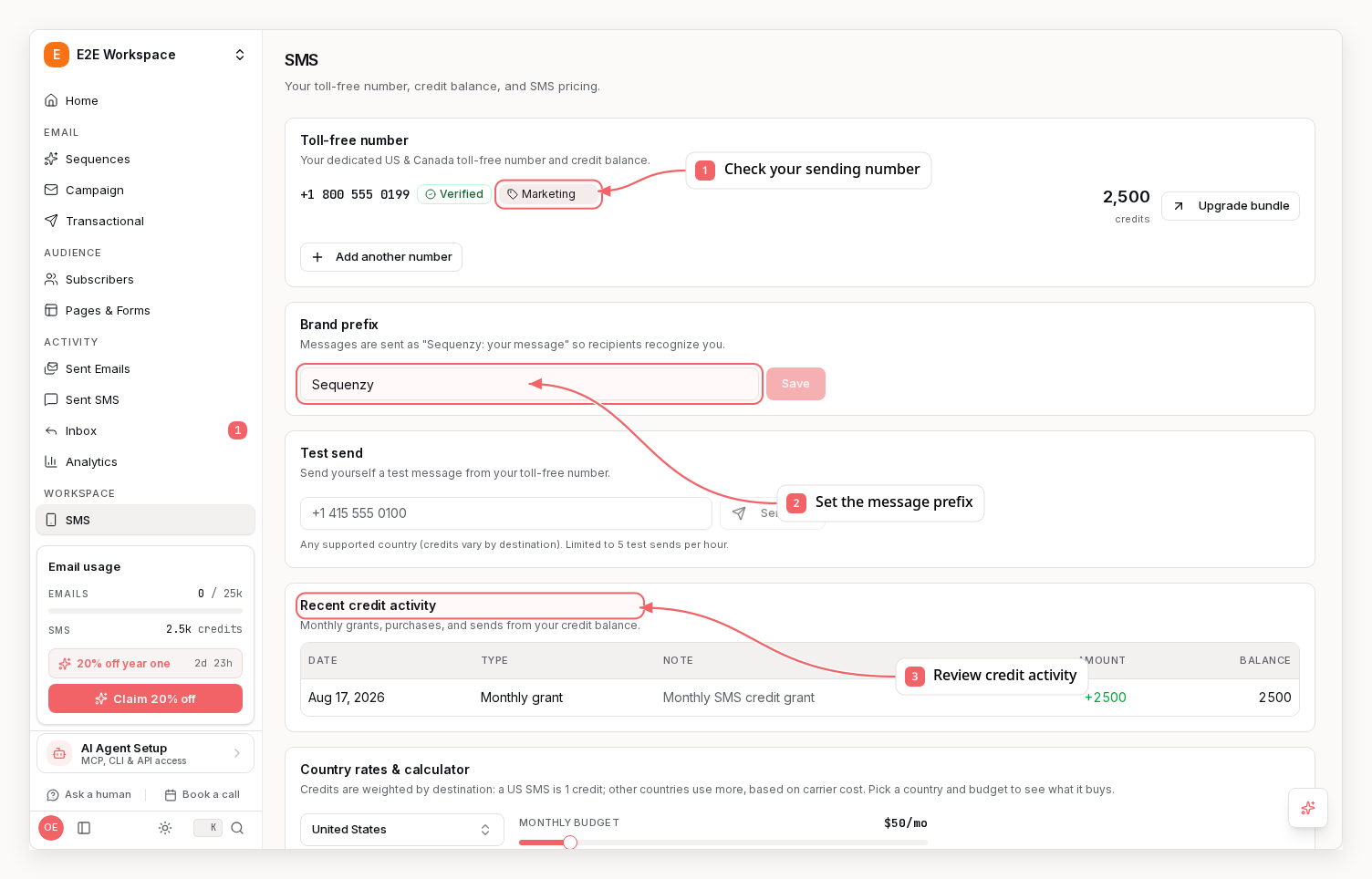Open Sent Emails activity
This screenshot has height=879, width=1372.
click(x=146, y=368)
